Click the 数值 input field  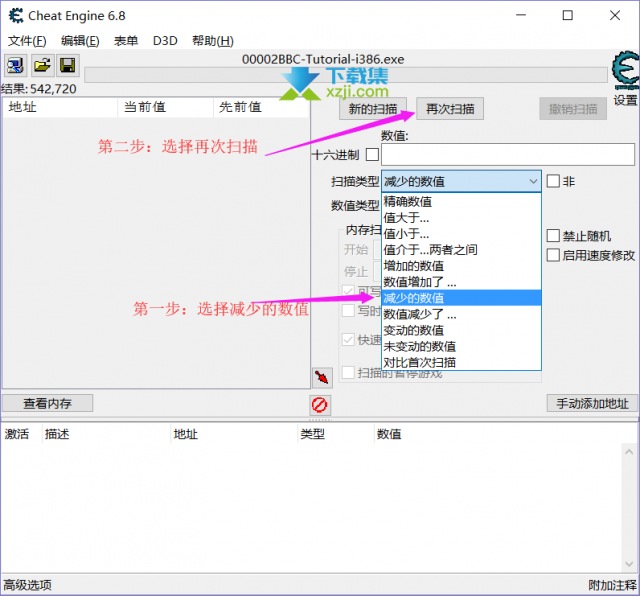(508, 154)
